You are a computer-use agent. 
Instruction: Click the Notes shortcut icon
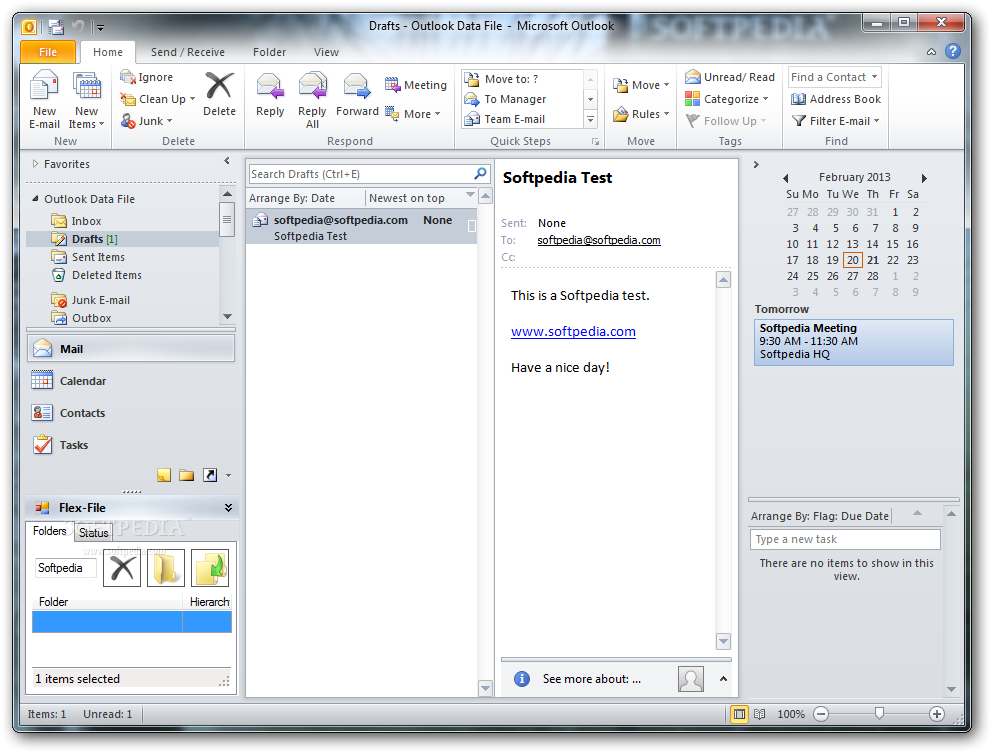tap(164, 475)
